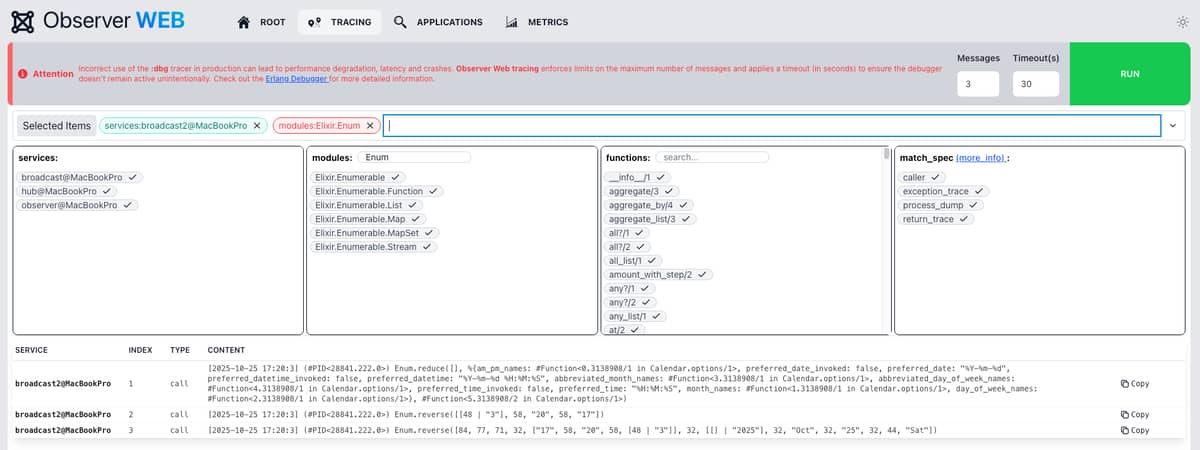Click the red Attention warning icon
Screen dimensions: 1200x450
tap(23, 74)
